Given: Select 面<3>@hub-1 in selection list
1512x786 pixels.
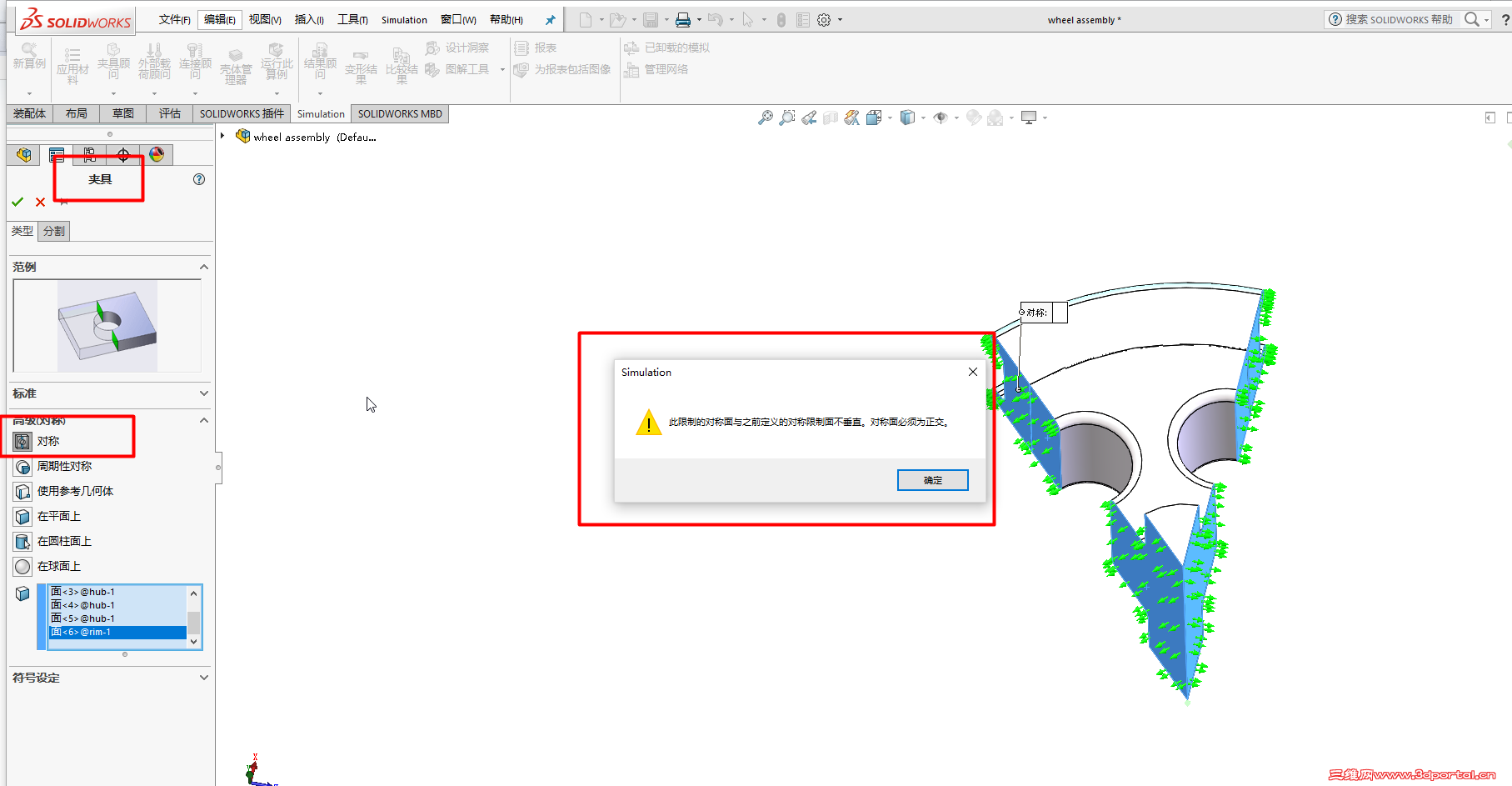Looking at the screenshot, I should pos(117,592).
